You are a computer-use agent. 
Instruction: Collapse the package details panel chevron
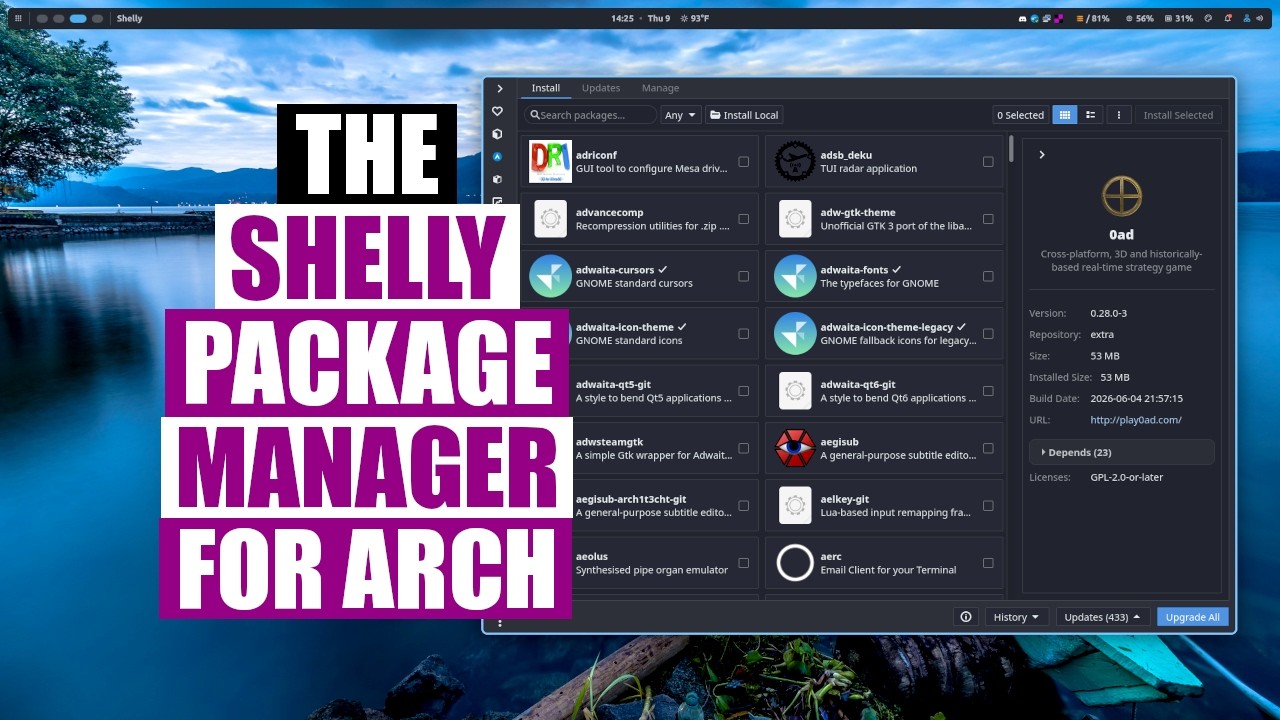[x=1041, y=155]
